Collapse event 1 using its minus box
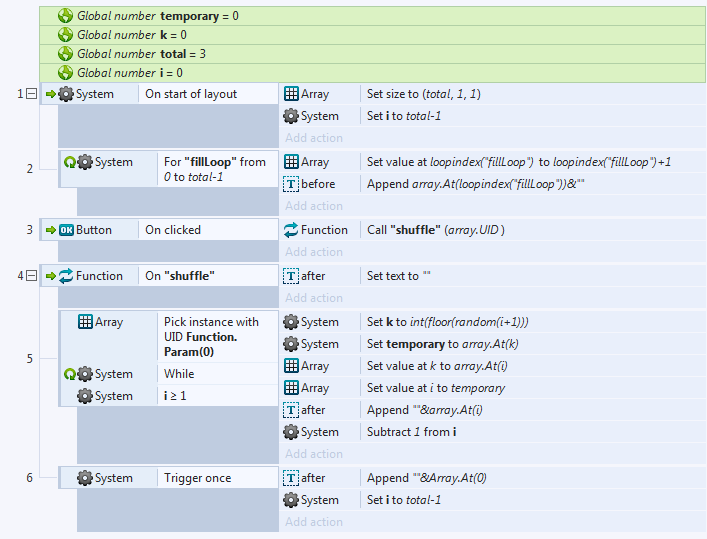 click(30, 94)
